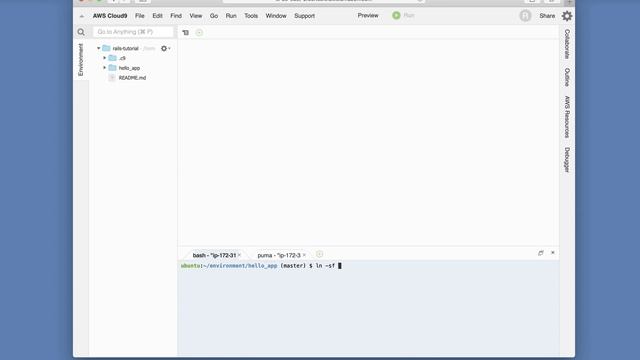The image size is (640, 360).
Task: Click the Preview button
Action: 368,16
